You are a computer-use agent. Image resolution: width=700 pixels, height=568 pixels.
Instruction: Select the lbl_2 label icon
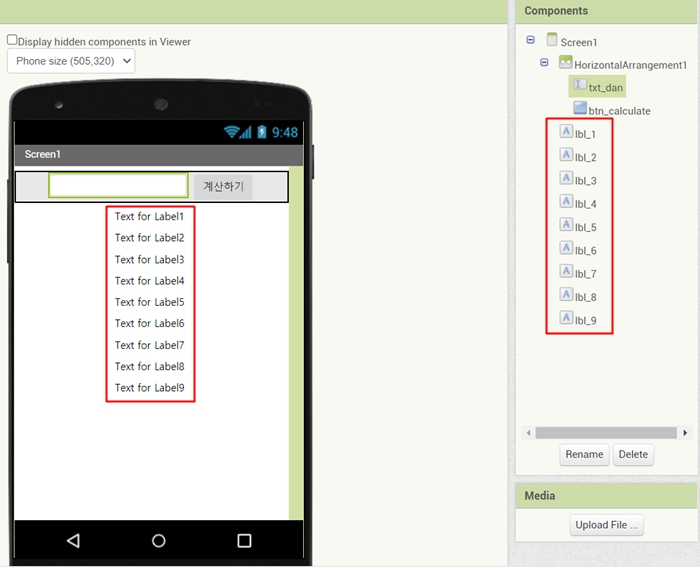(x=566, y=155)
